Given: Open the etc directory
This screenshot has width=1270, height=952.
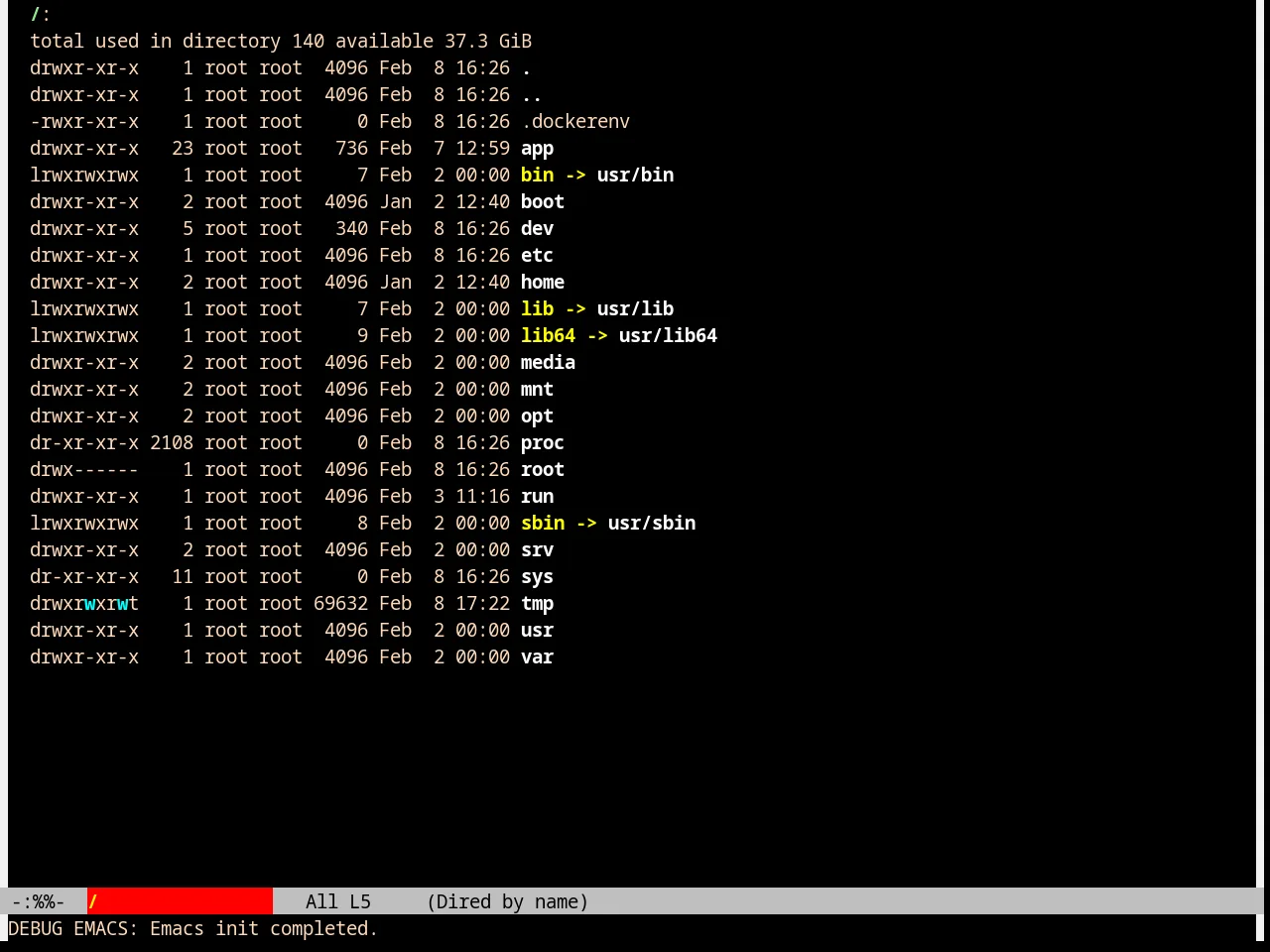Looking at the screenshot, I should pos(537,256).
